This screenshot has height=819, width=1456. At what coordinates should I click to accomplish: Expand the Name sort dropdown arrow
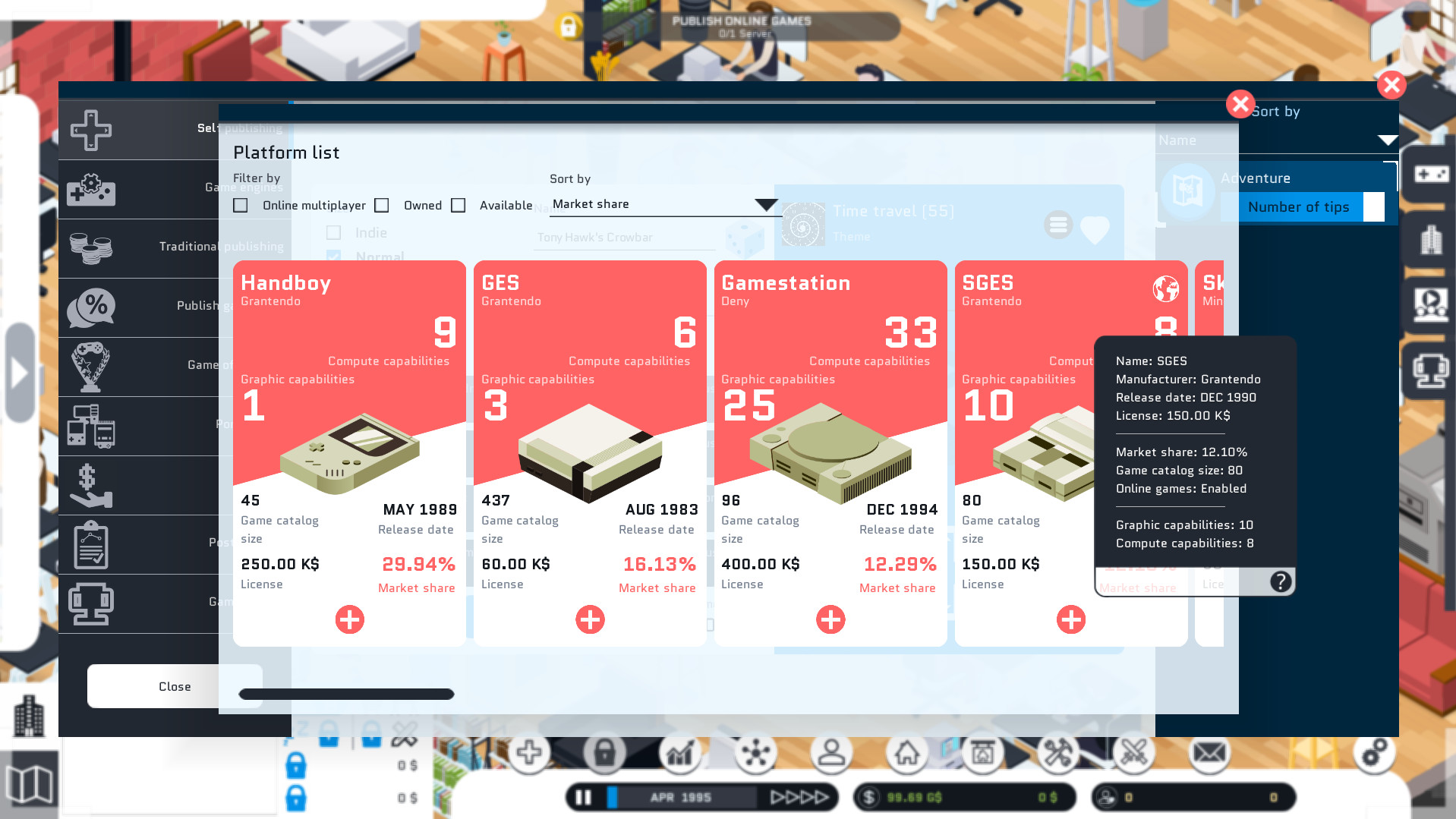pos(1387,140)
